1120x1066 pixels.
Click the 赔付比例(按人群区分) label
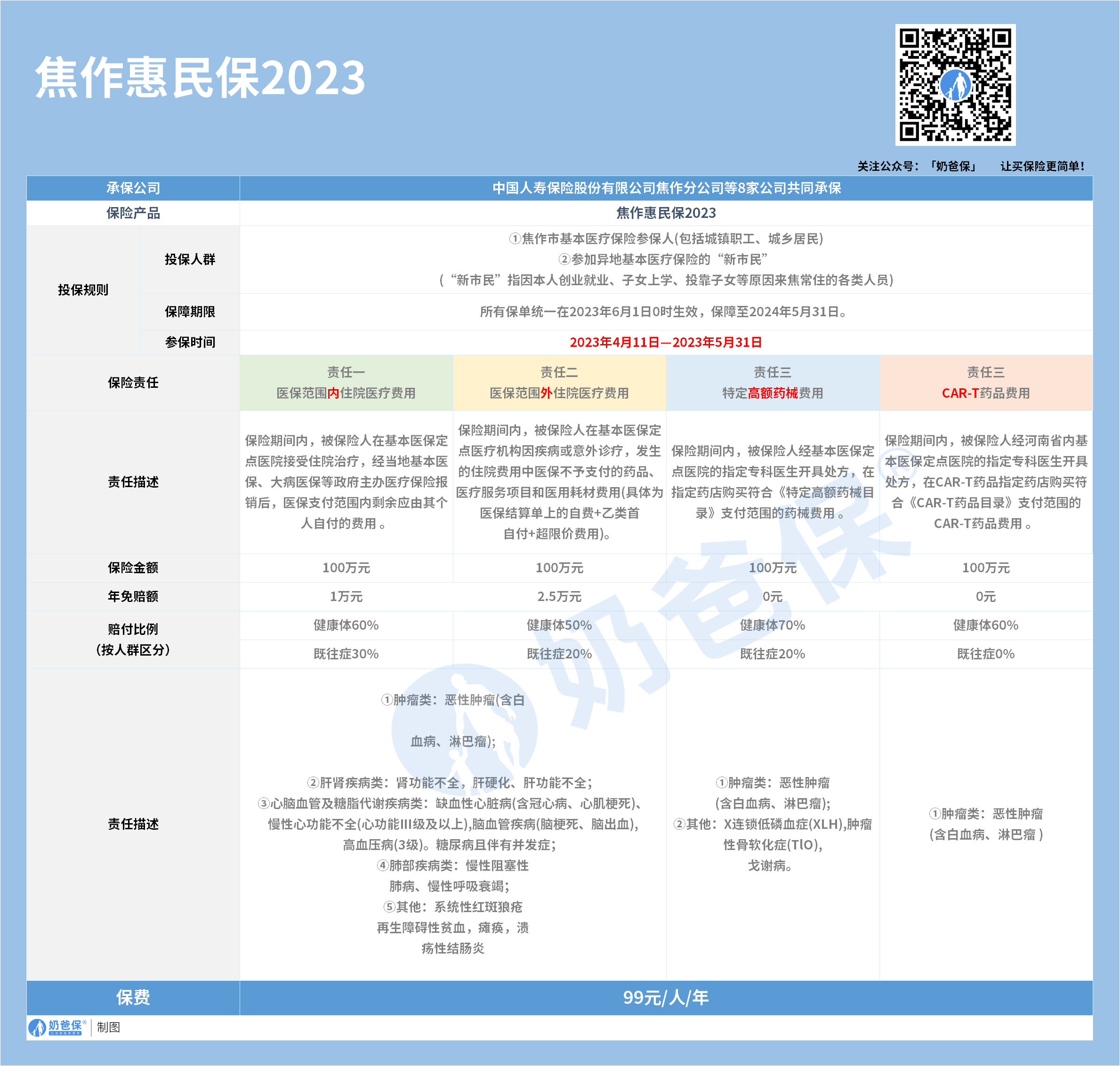pos(133,639)
